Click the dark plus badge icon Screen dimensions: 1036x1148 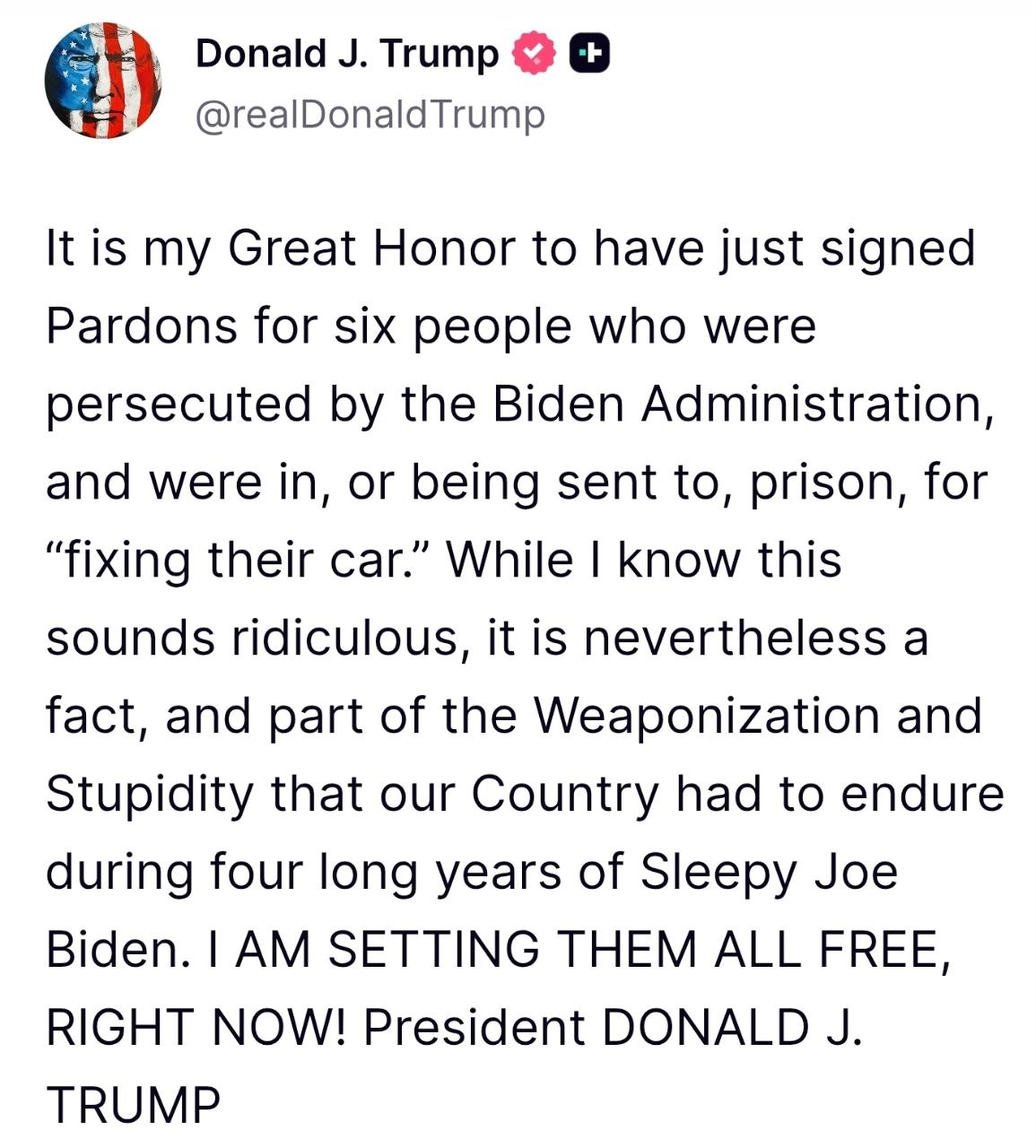589,54
